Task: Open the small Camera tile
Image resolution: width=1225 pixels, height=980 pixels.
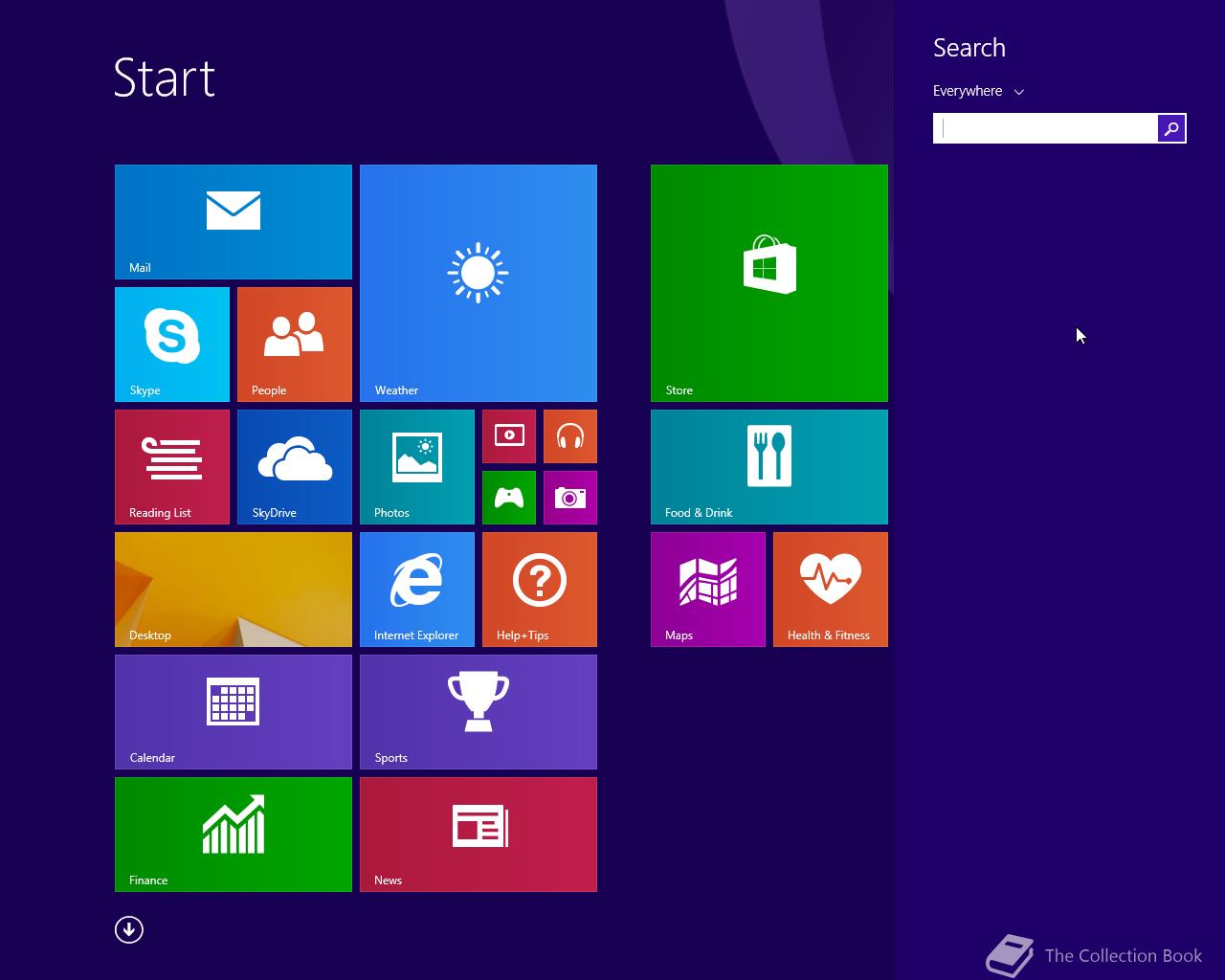Action: 570,498
